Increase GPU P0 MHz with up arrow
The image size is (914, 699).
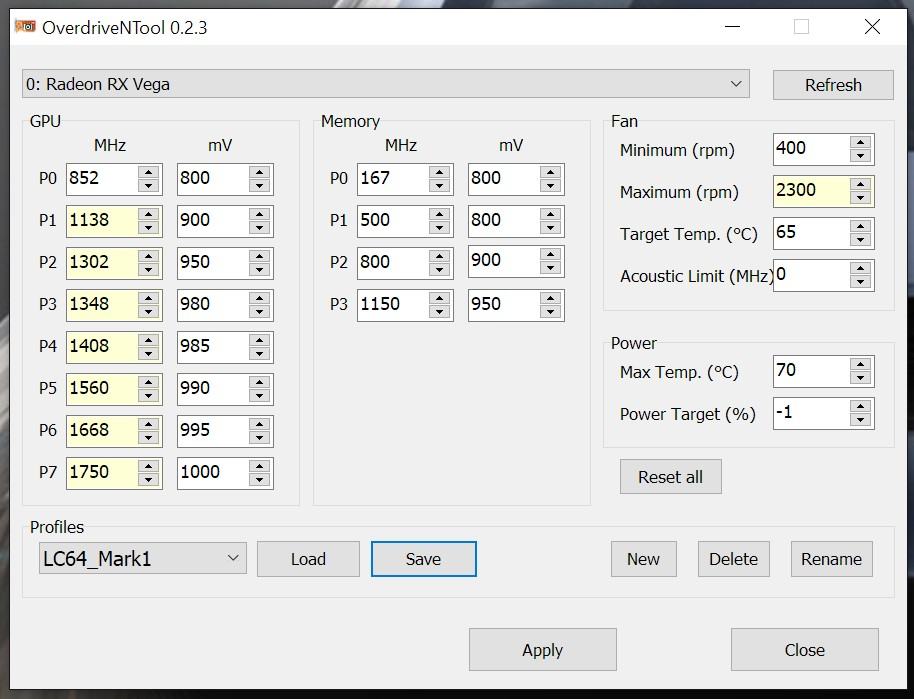[x=149, y=172]
